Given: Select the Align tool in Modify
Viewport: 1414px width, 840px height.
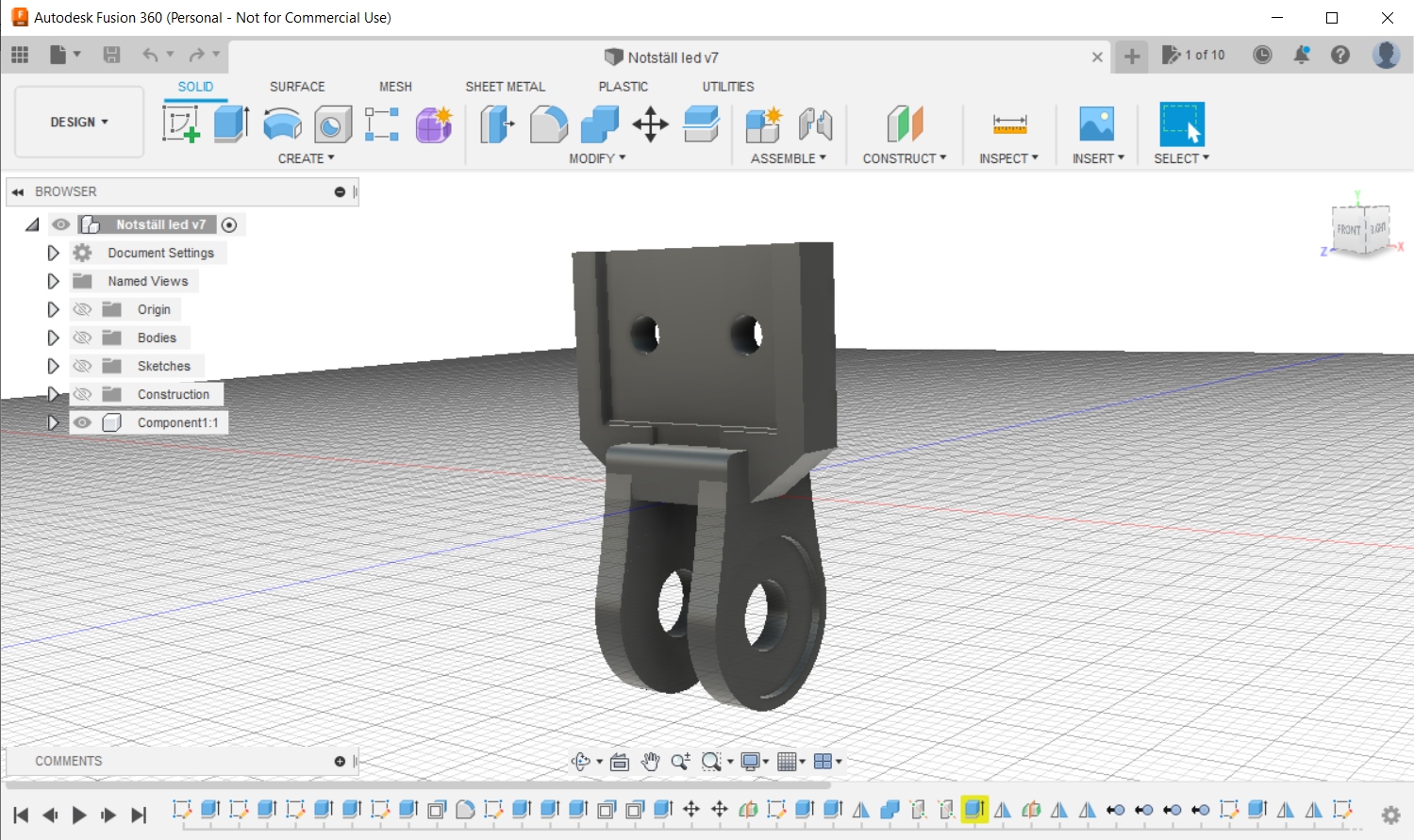Looking at the screenshot, I should point(701,124).
